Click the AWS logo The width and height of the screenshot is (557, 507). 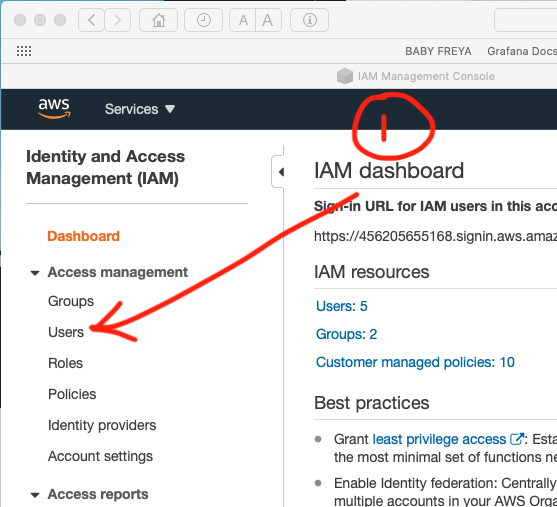click(x=54, y=108)
